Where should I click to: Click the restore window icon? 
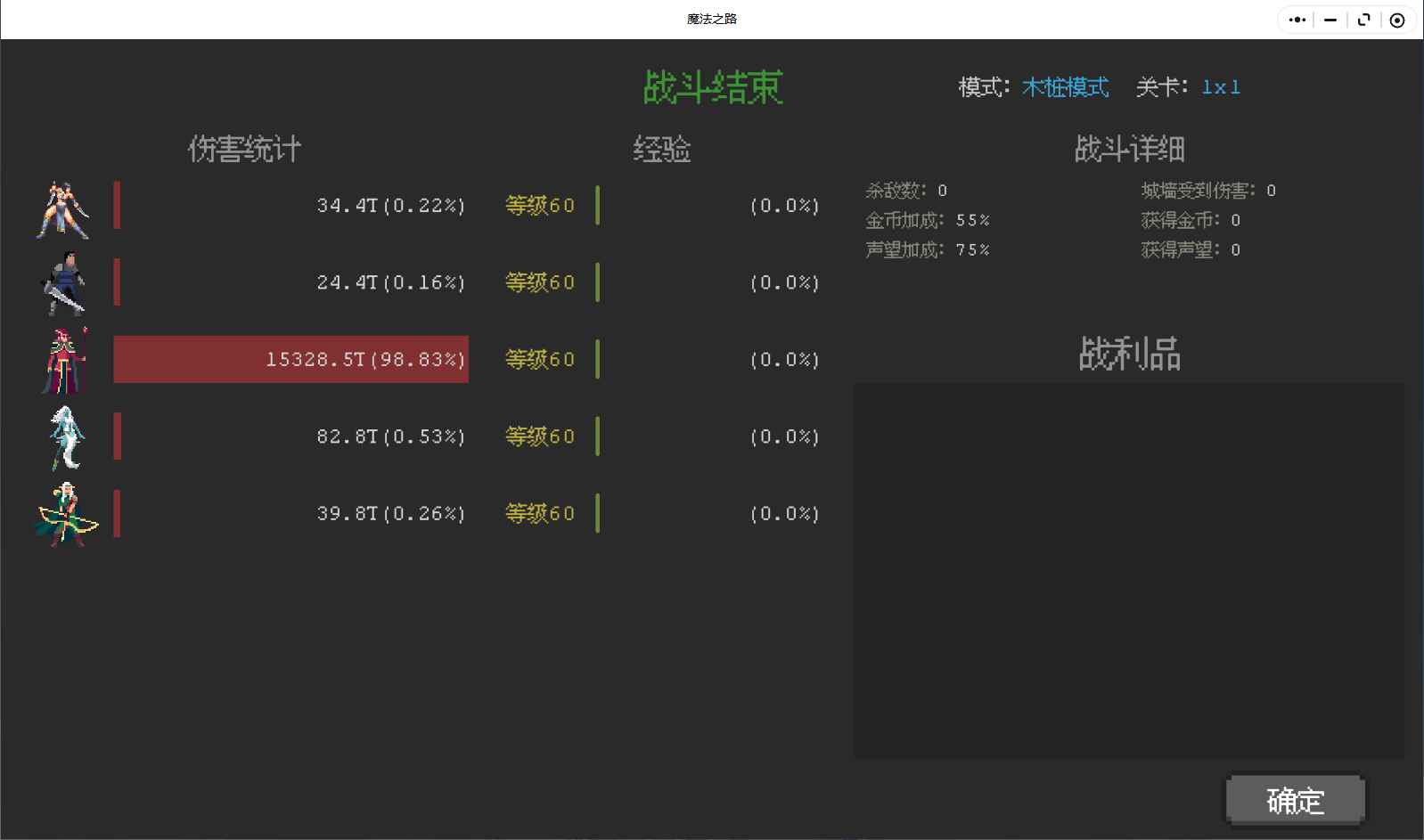tap(1363, 20)
